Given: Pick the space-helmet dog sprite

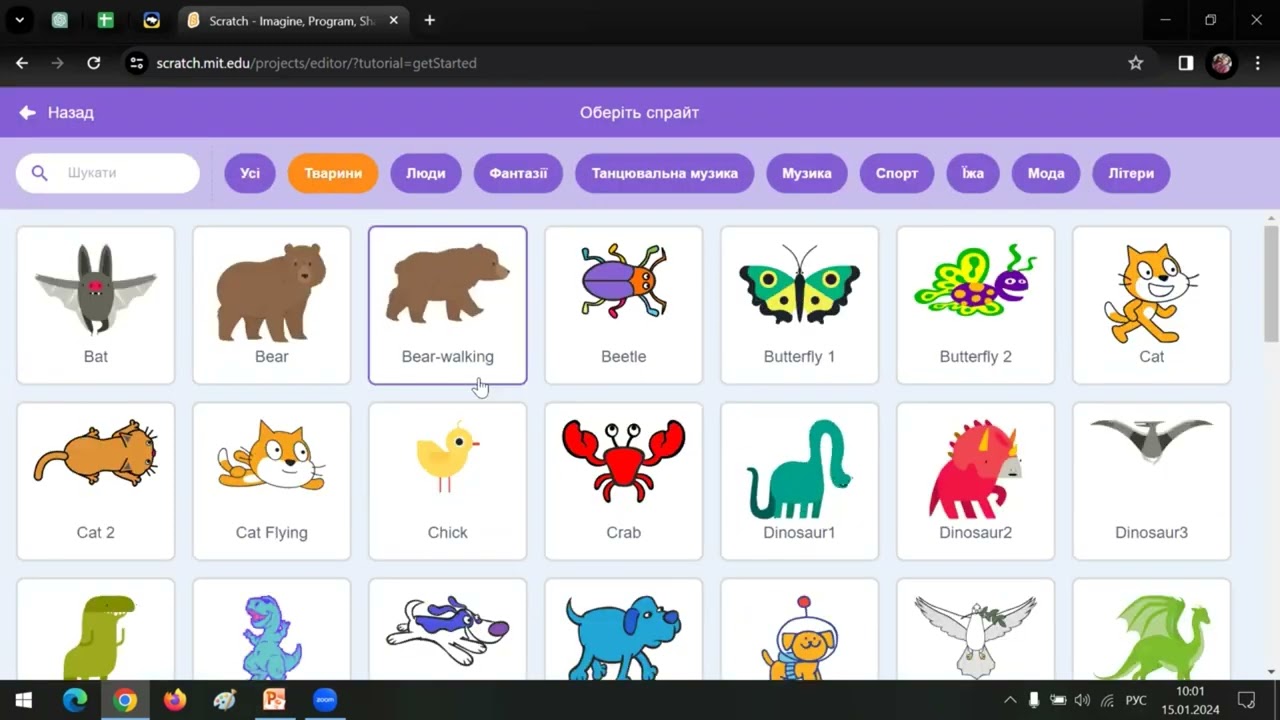Looking at the screenshot, I should tap(800, 630).
